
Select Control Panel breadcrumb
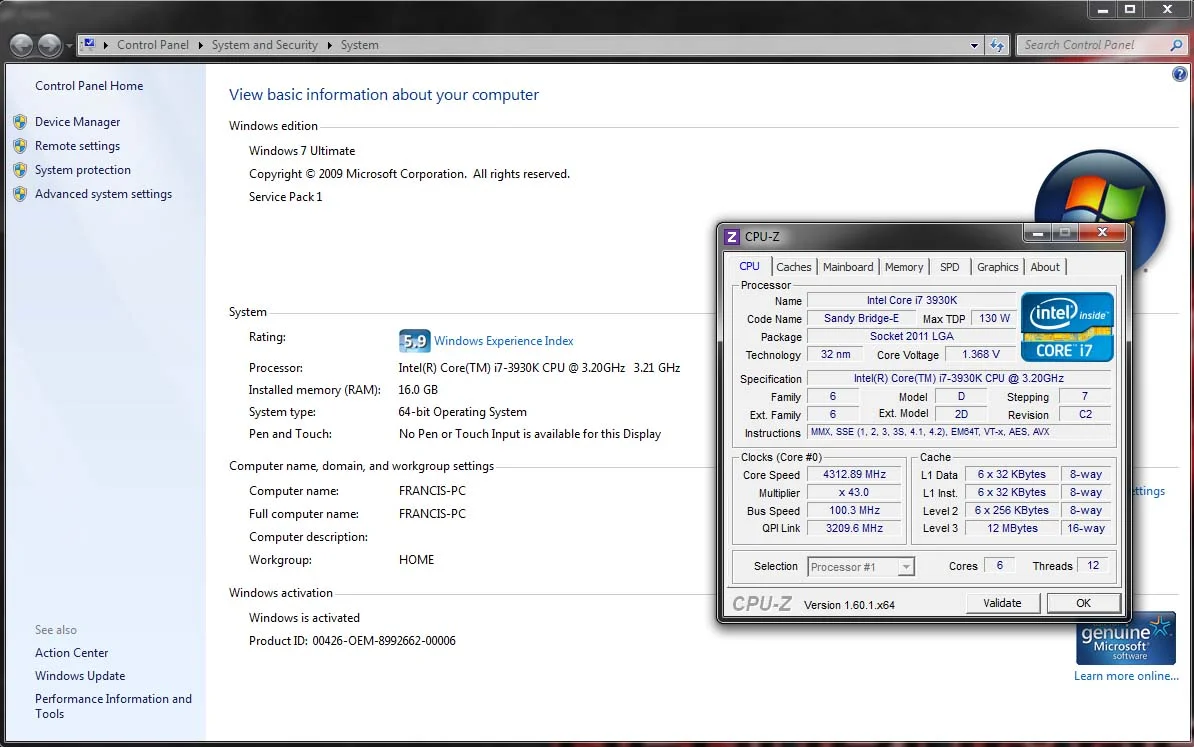click(152, 45)
